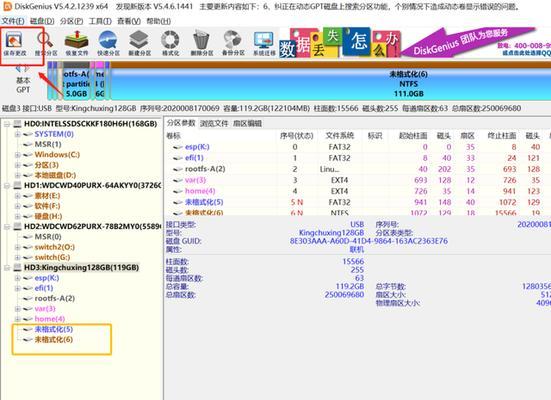This screenshot has width=551, height=400.
Task: Click the 保存更改 (Save changes) toolbar icon
Action: point(14,43)
